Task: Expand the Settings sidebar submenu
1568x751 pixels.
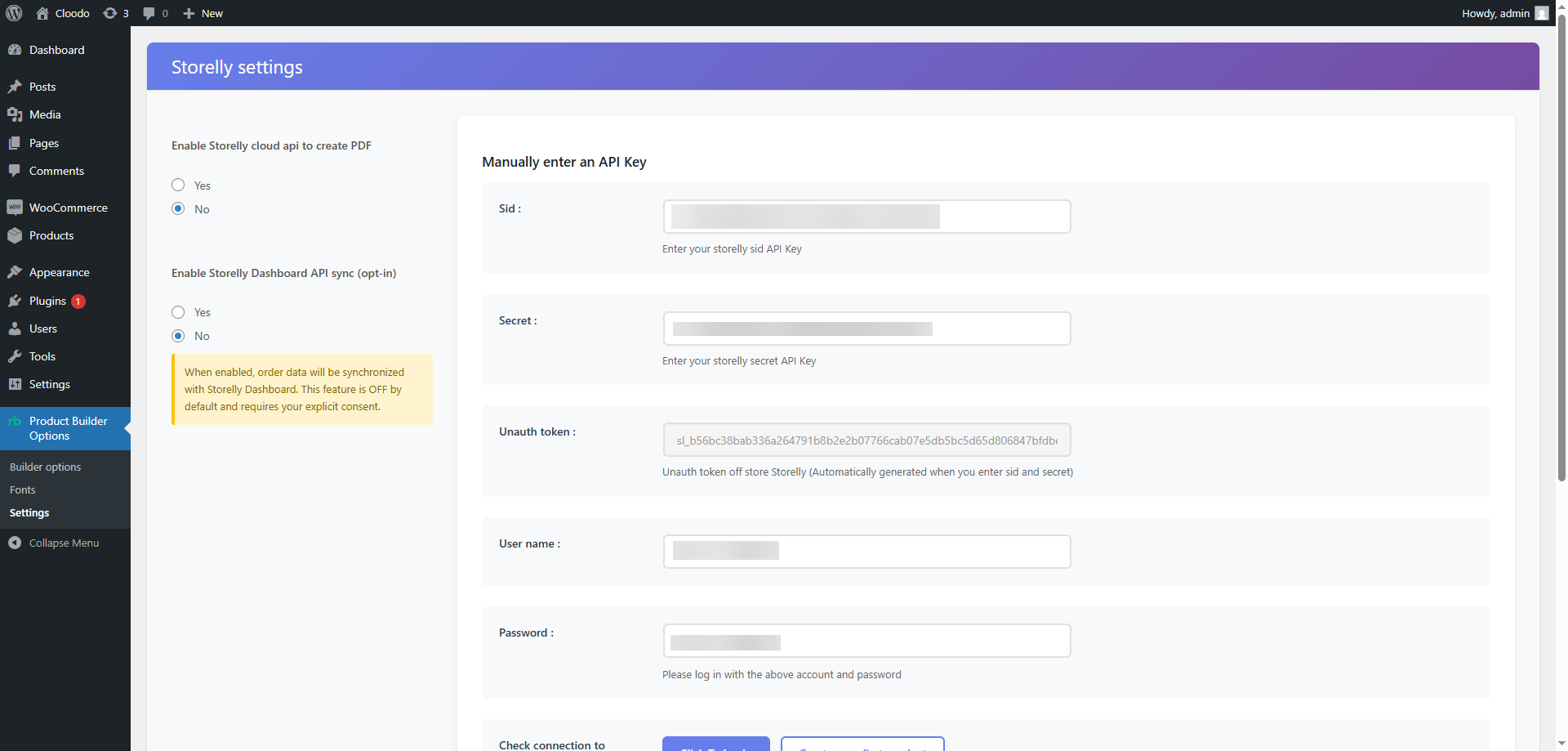Action: (49, 384)
